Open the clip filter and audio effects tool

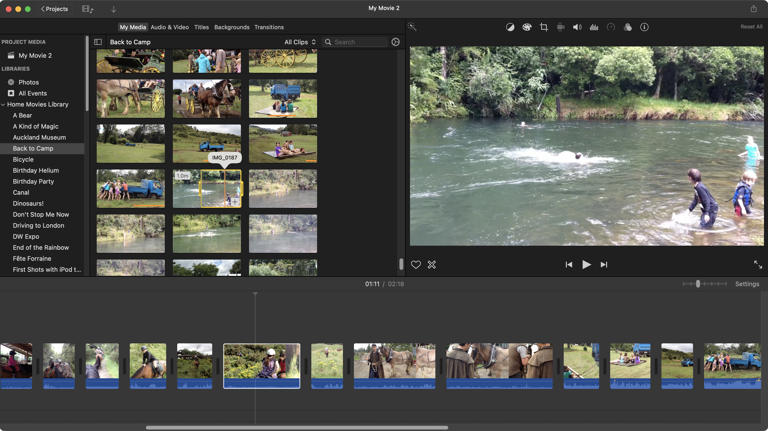coord(627,27)
